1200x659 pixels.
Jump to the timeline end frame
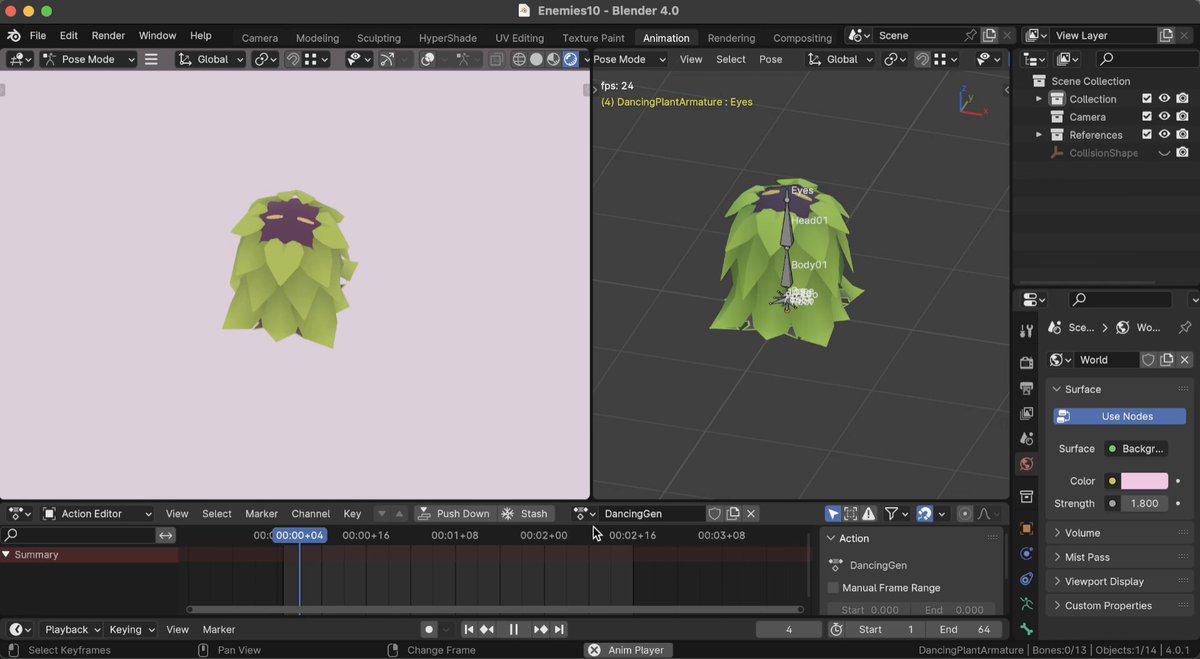click(560, 629)
